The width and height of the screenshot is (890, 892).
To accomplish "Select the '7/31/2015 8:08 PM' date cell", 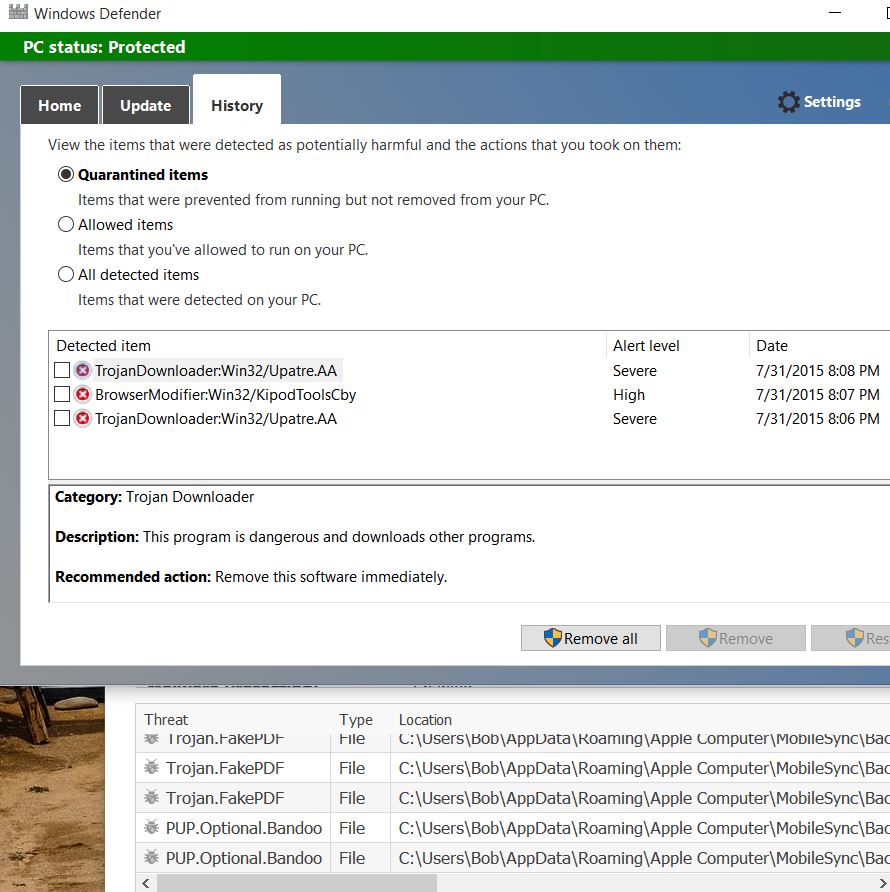I will (x=817, y=370).
